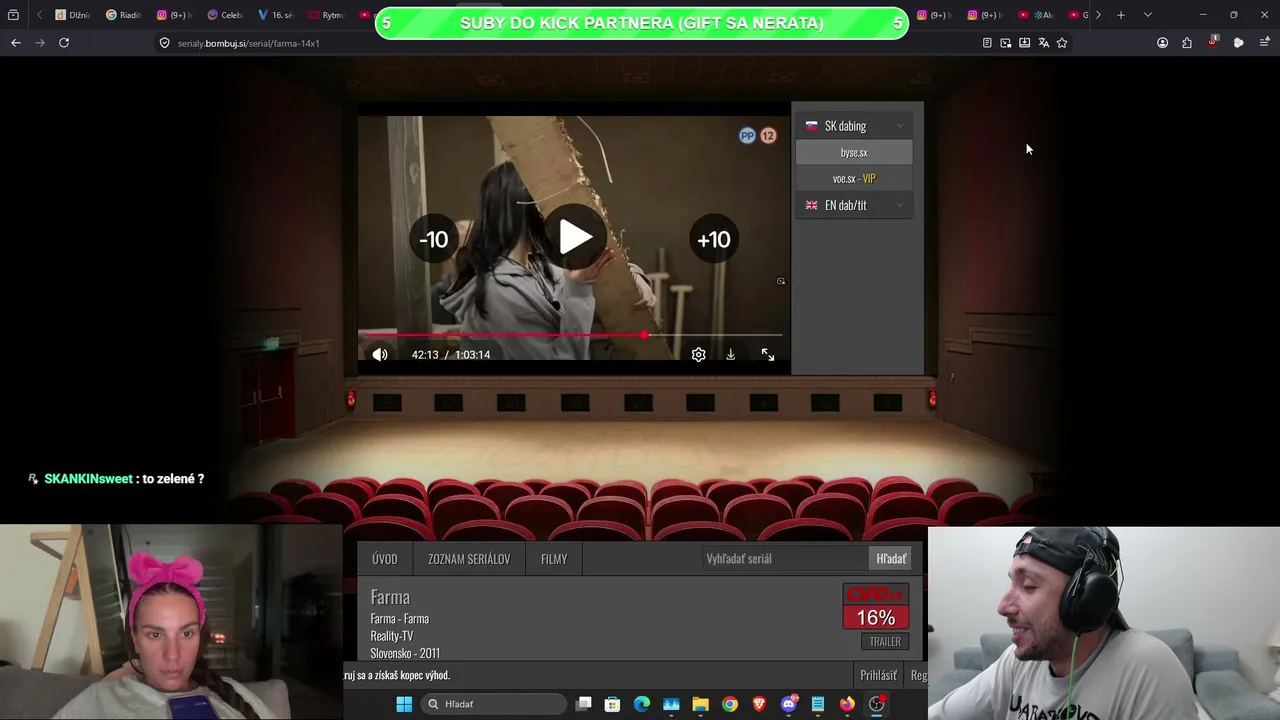Skip the video forward 10 seconds
1280x720 pixels.
[714, 239]
